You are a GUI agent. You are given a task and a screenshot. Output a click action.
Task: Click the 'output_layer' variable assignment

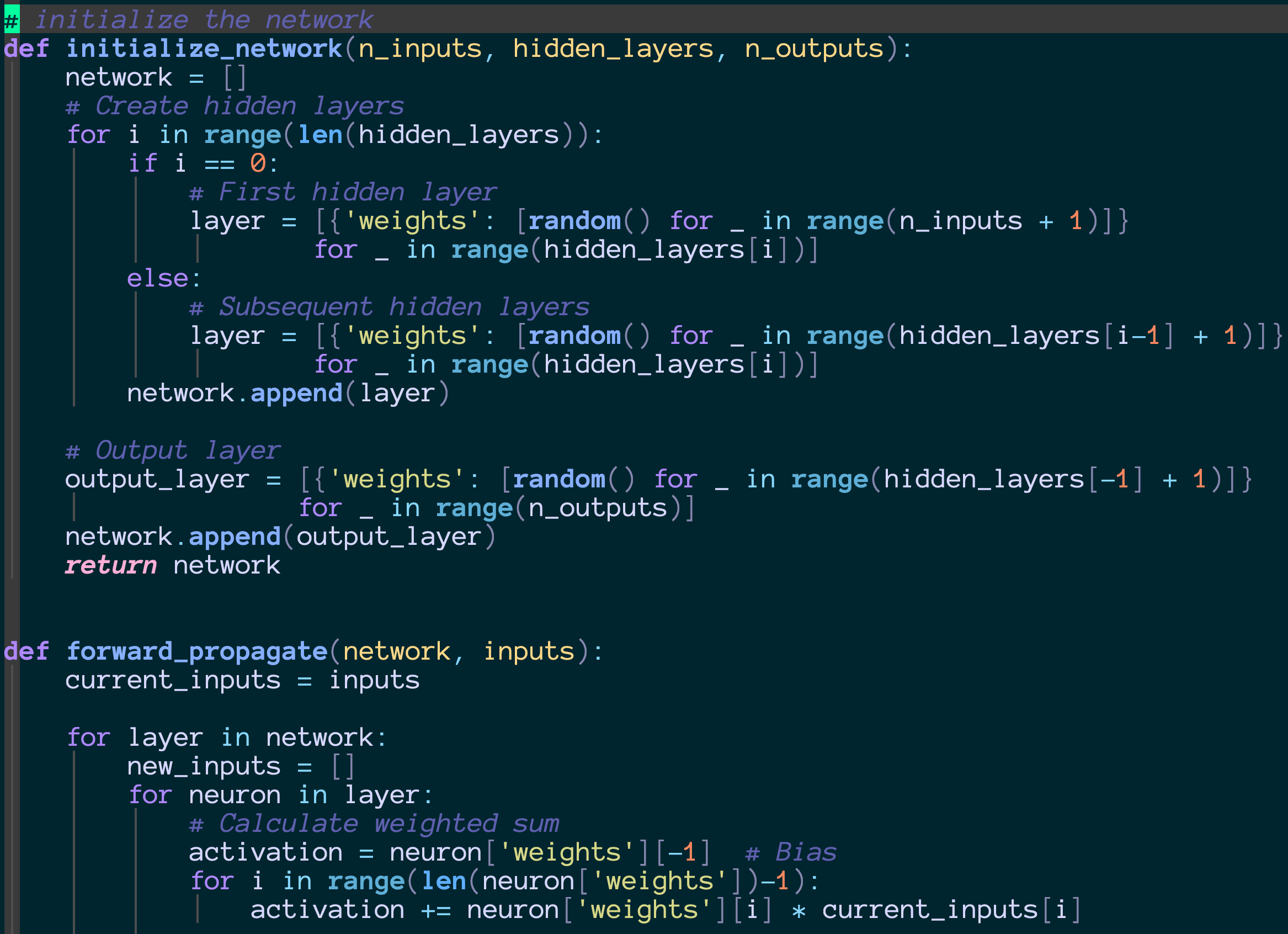157,479
